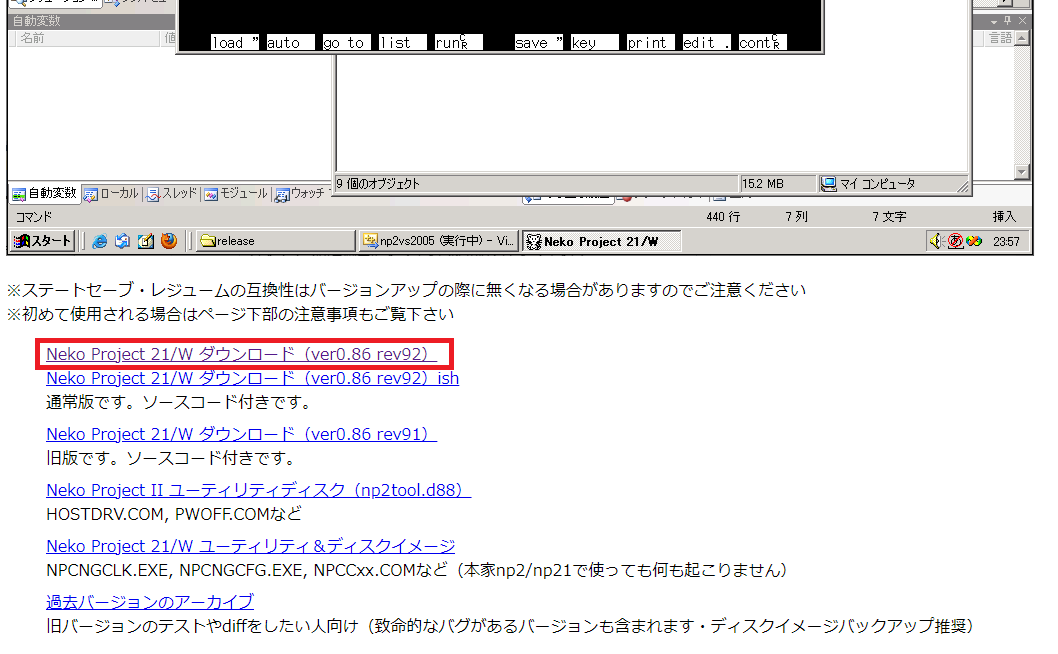Click the red-boxed ver0.86 rev92 download link
1058x654 pixels.
[x=241, y=354]
